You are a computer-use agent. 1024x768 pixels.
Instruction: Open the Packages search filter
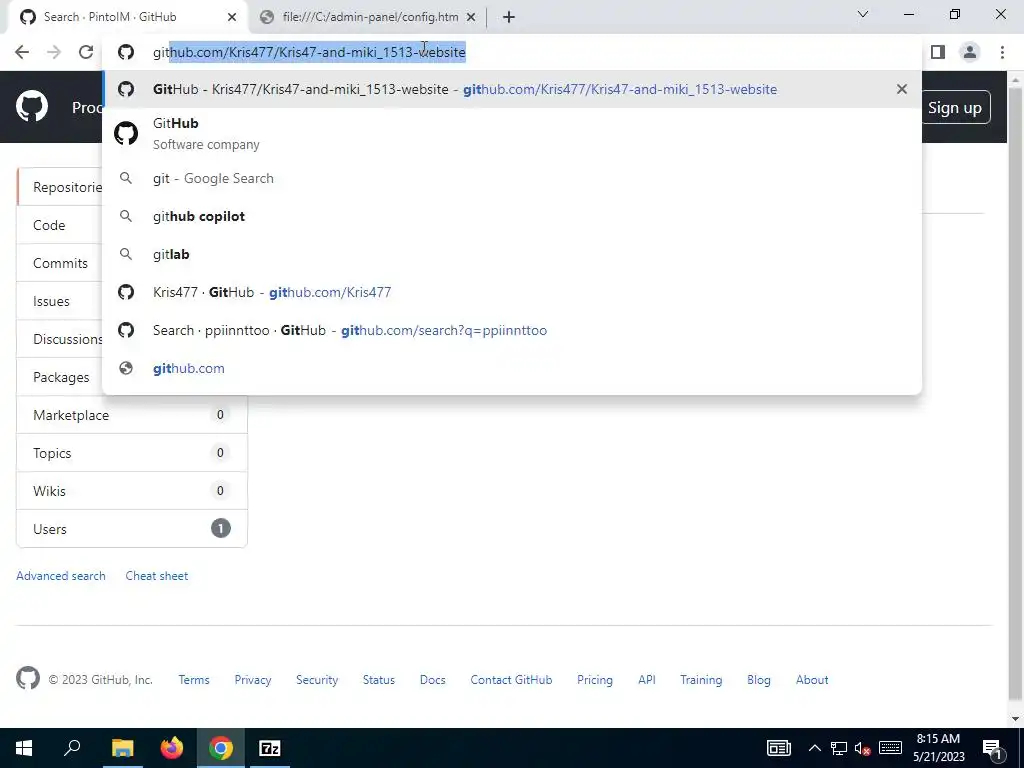(x=59, y=377)
